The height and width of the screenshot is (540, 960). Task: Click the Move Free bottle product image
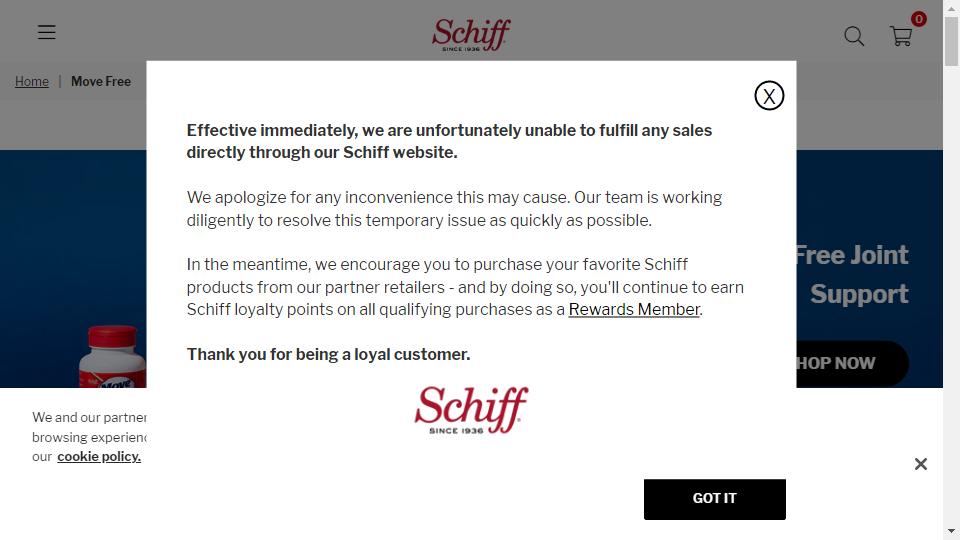pyautogui.click(x=113, y=357)
